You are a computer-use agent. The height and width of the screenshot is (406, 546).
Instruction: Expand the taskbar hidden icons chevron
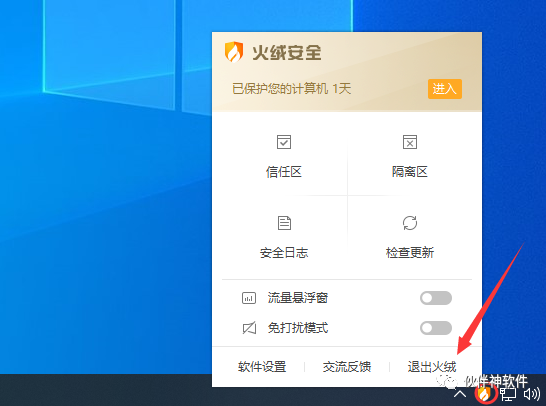coord(460,394)
